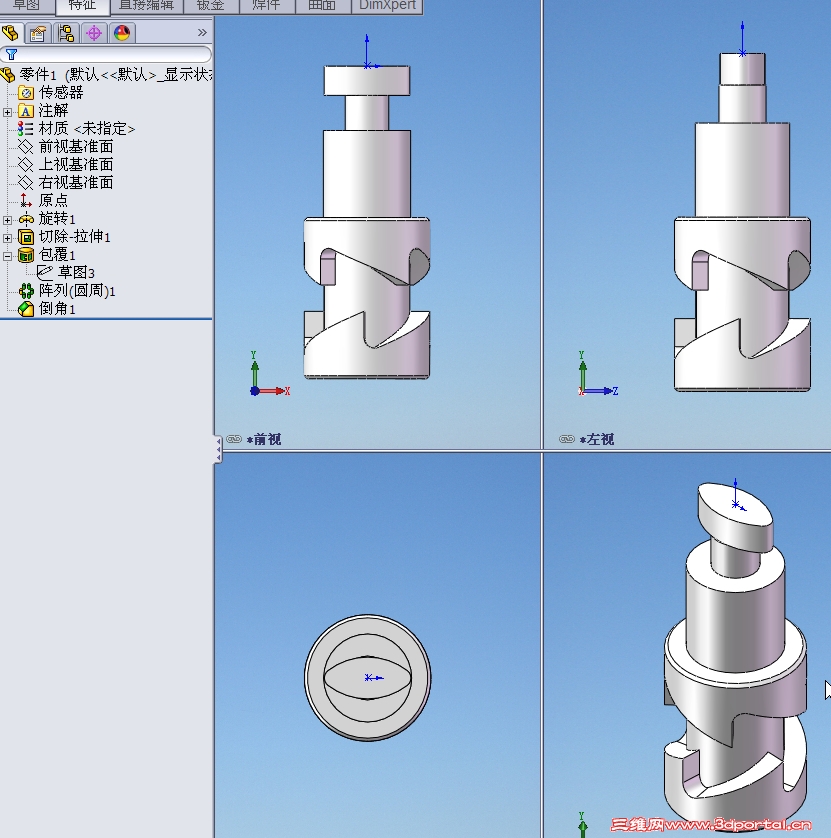
Task: Click the 倒角1 chamfer icon
Action: pyautogui.click(x=26, y=309)
